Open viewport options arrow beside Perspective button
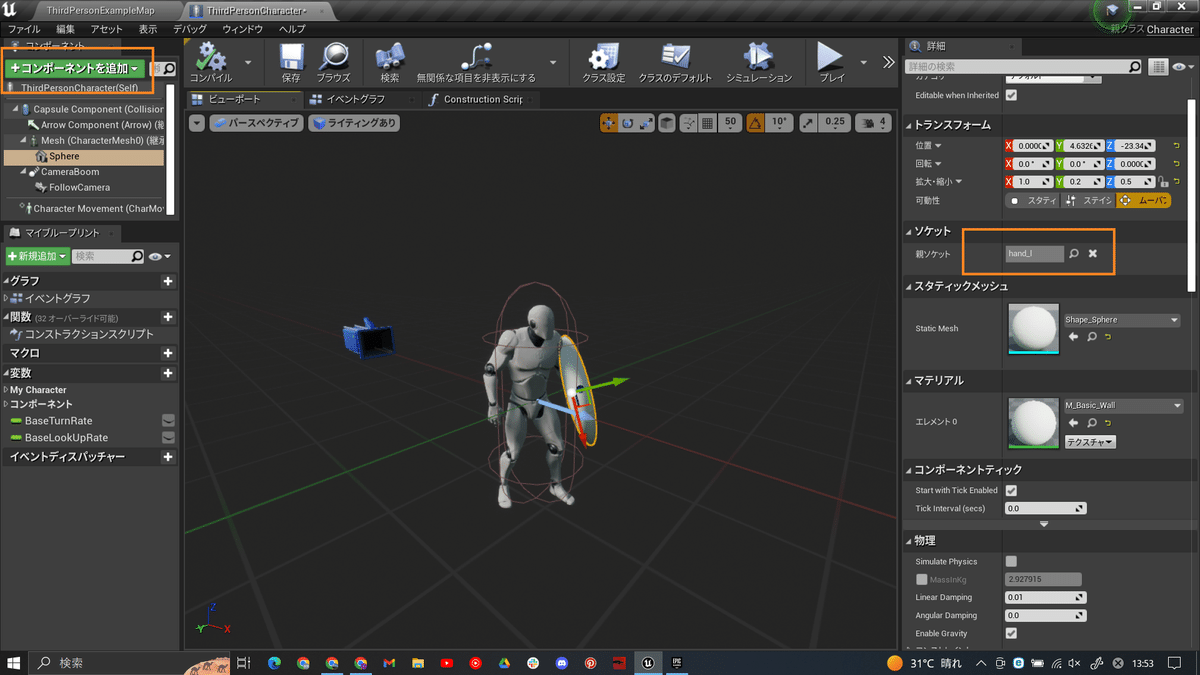 [196, 123]
